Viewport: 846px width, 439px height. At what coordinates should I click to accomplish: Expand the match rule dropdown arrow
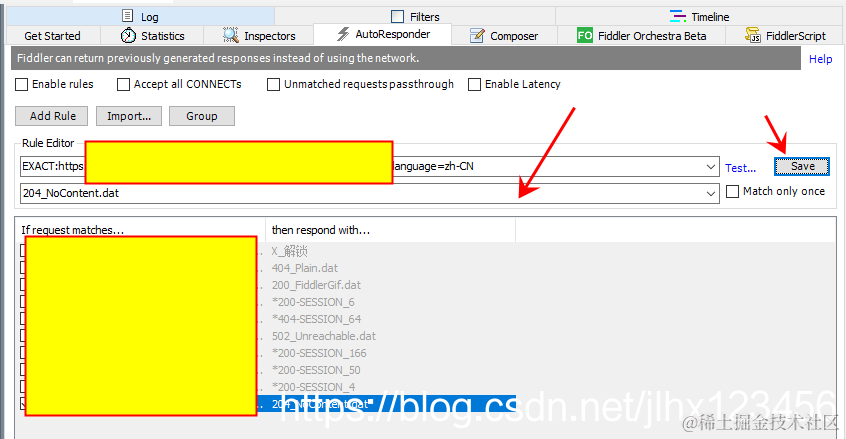[x=711, y=167]
